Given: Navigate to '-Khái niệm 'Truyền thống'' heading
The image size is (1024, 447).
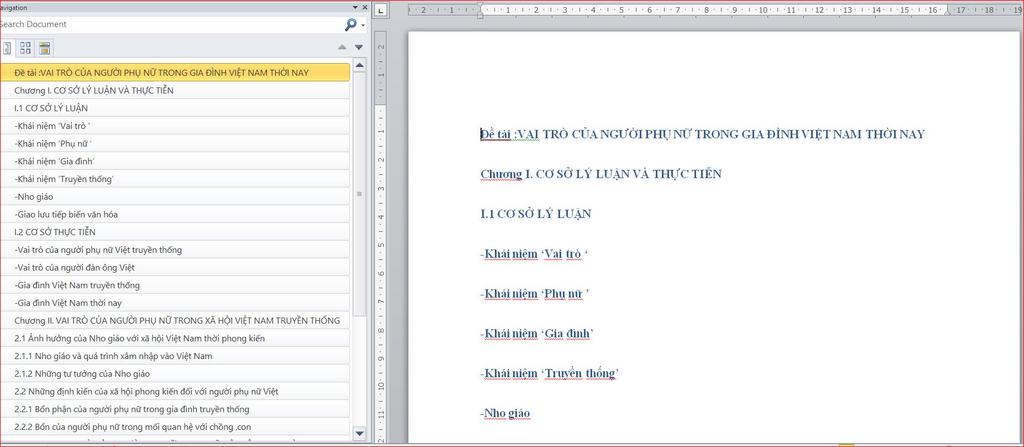Looking at the screenshot, I should click(175, 178).
